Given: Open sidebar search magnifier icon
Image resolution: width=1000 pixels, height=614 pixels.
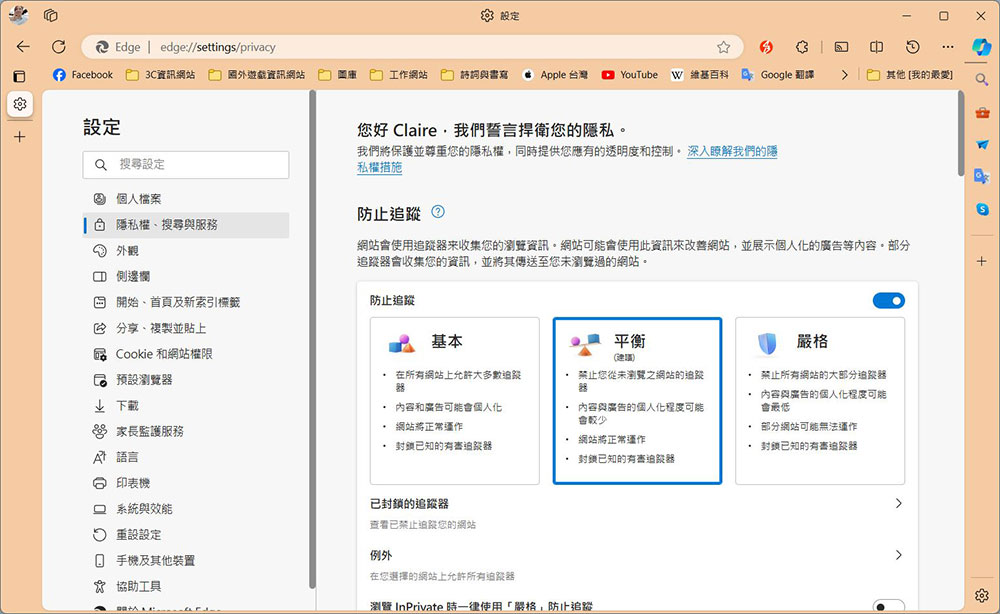Looking at the screenshot, I should click(x=982, y=80).
